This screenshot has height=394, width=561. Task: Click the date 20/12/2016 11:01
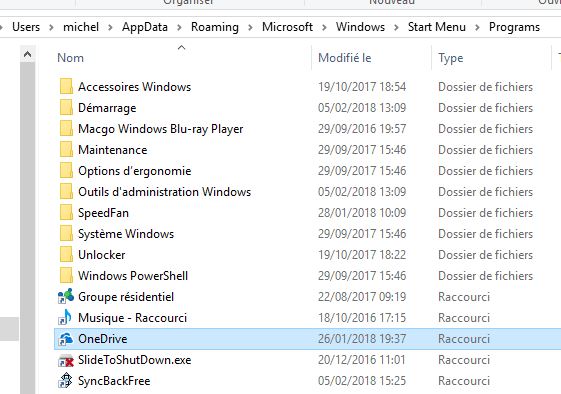[362, 360]
